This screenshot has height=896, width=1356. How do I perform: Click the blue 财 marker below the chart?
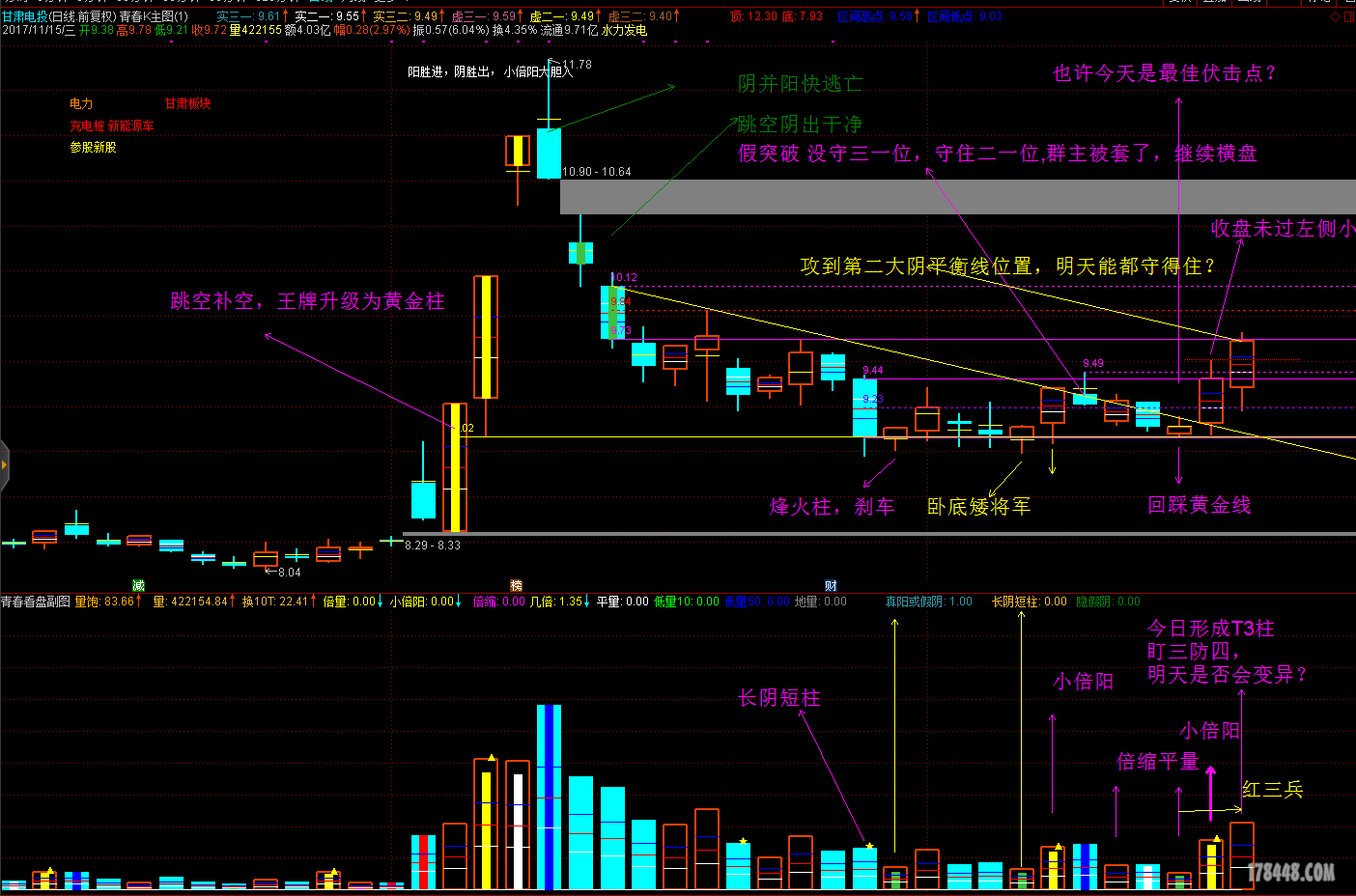(x=831, y=585)
